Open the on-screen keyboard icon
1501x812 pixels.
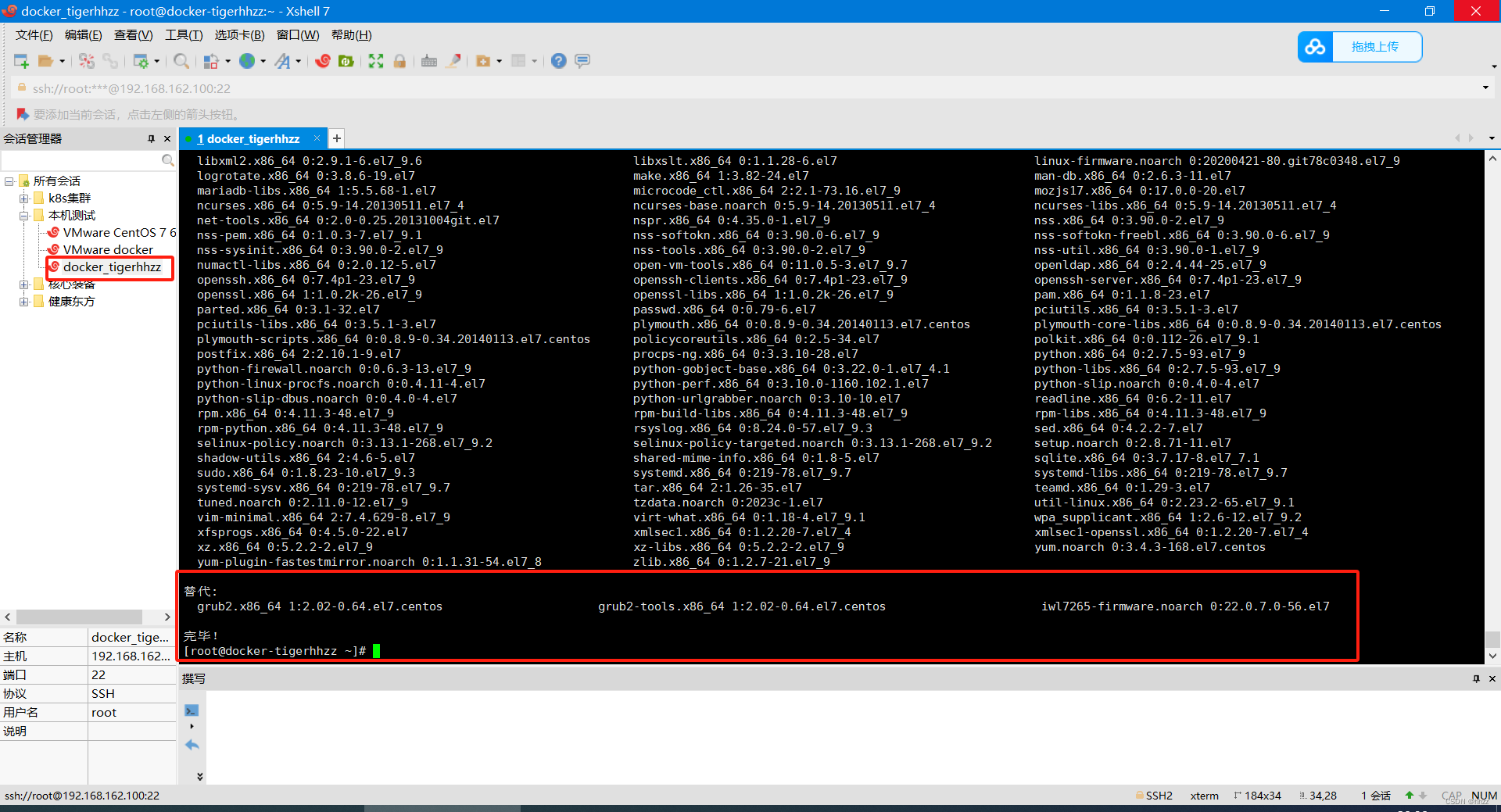tap(429, 61)
